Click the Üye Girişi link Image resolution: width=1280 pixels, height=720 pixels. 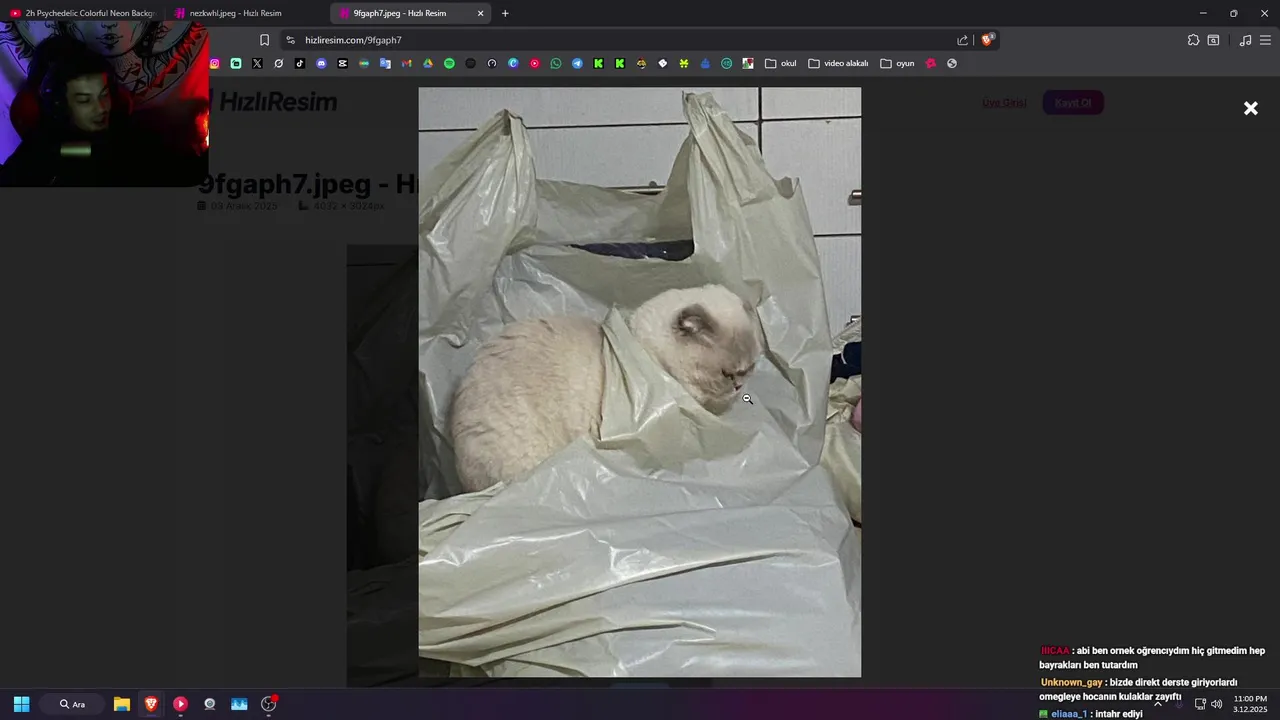pos(1004,102)
